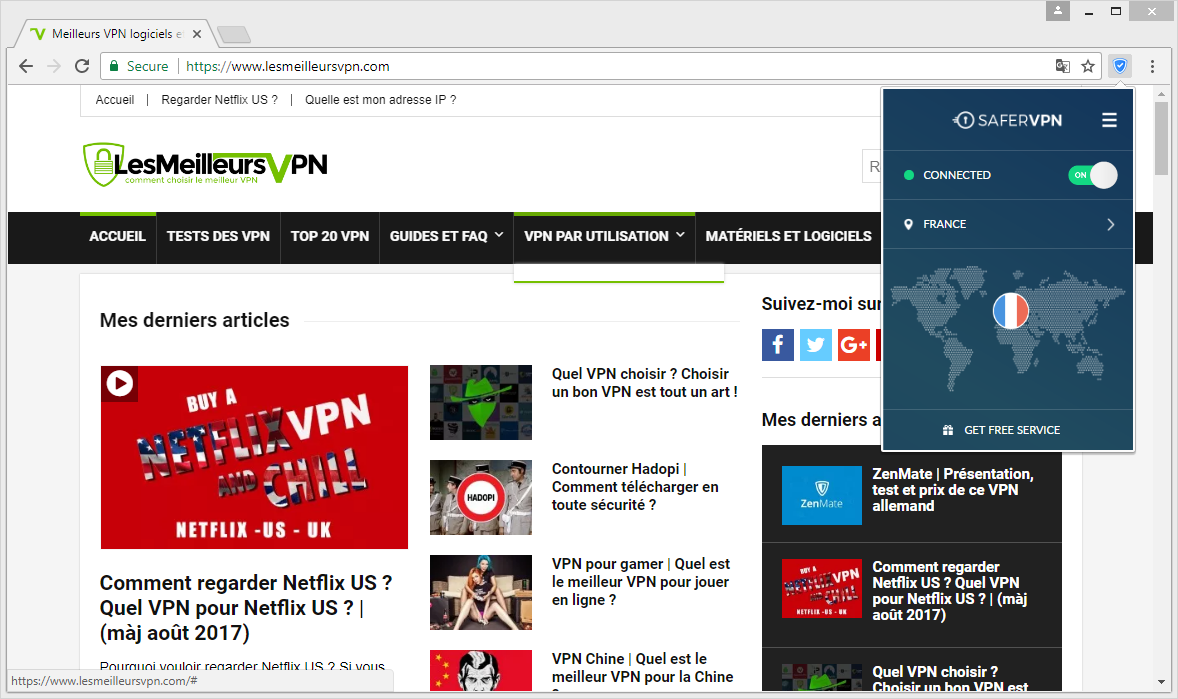Click the sidebar Netflix VPN thumbnail
The height and width of the screenshot is (699, 1178).
click(822, 589)
